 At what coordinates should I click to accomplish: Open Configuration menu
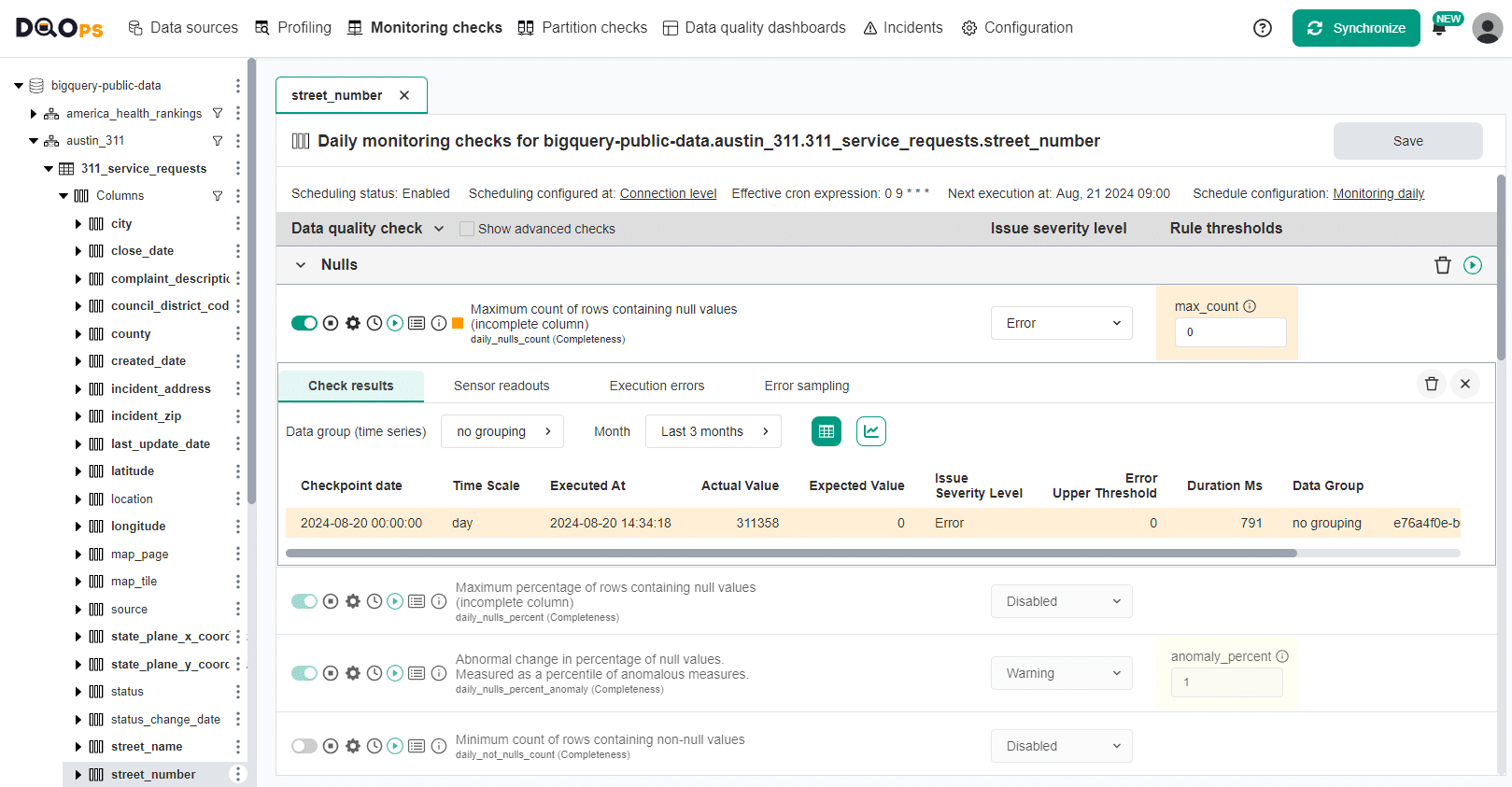(x=1018, y=28)
